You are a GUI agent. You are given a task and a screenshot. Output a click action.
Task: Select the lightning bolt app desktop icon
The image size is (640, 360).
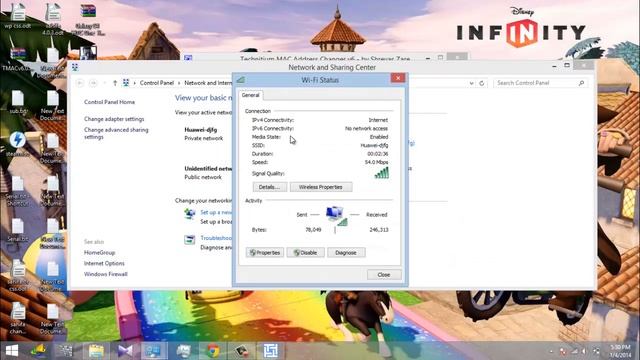18,144
